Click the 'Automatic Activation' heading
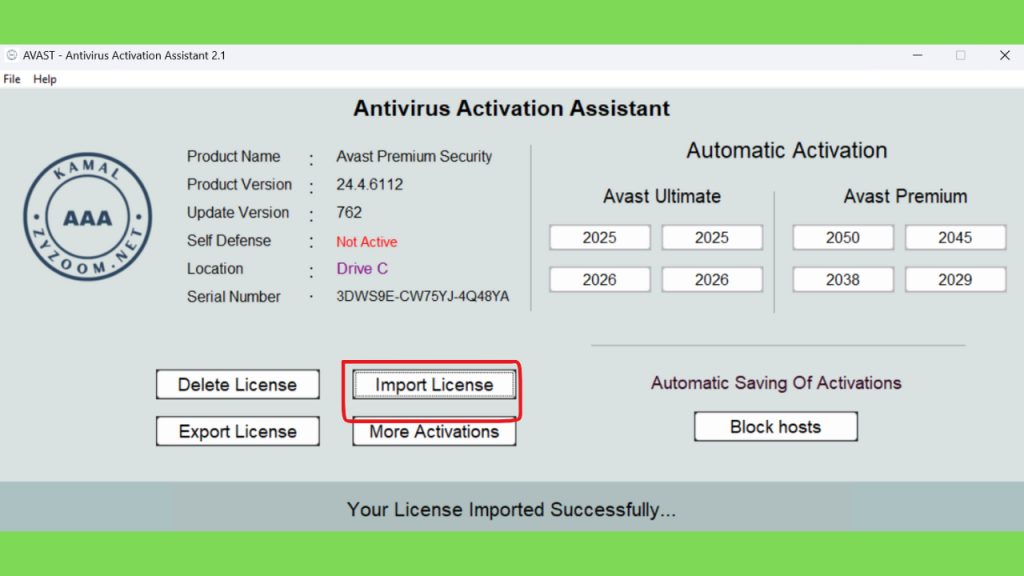The width and height of the screenshot is (1024, 576). [786, 150]
